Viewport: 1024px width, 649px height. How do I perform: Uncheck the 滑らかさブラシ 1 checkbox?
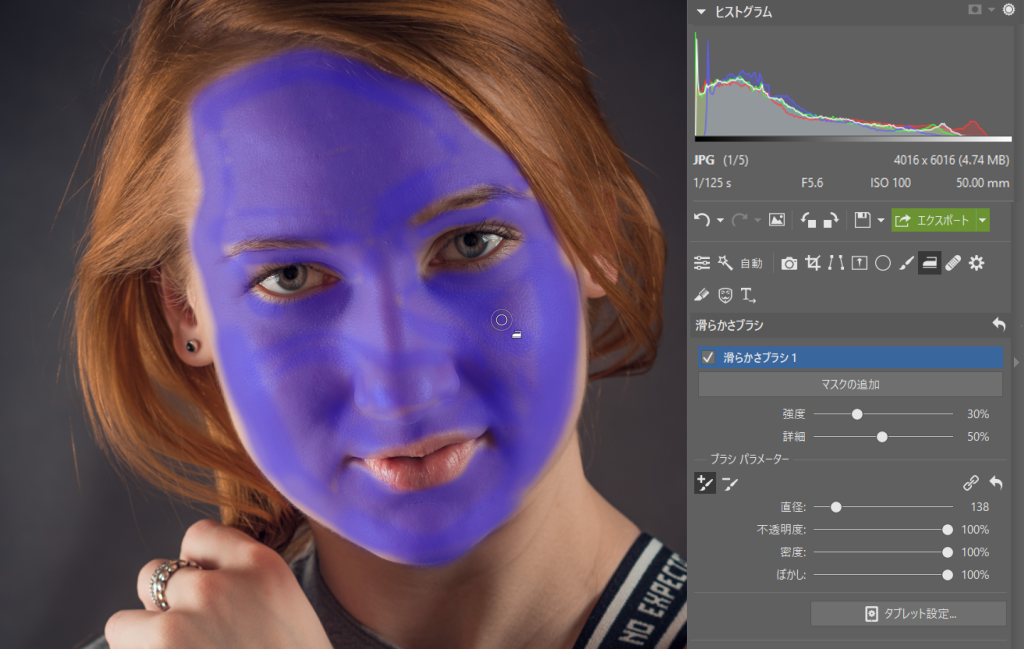pyautogui.click(x=708, y=357)
